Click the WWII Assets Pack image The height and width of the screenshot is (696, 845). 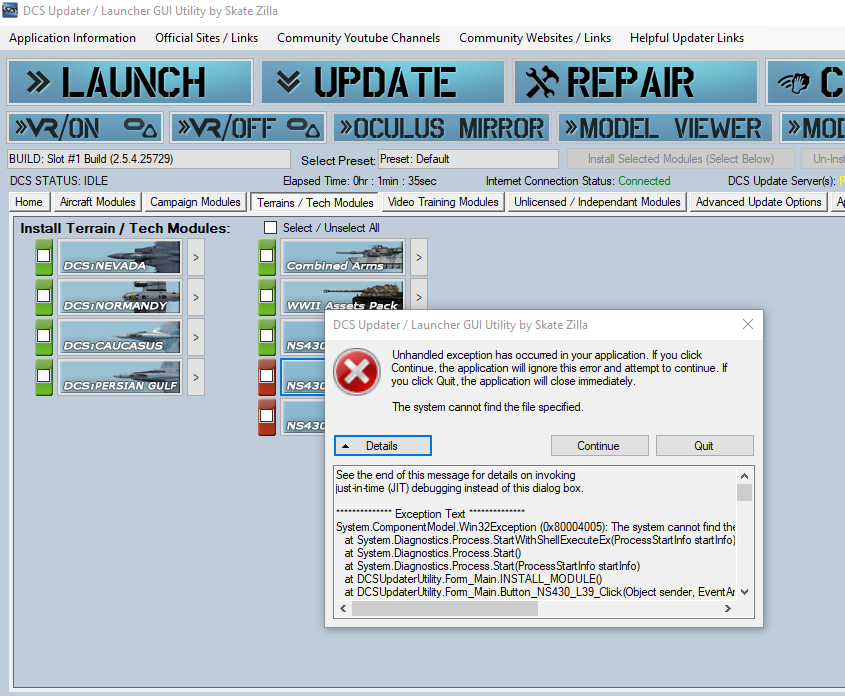[343, 295]
